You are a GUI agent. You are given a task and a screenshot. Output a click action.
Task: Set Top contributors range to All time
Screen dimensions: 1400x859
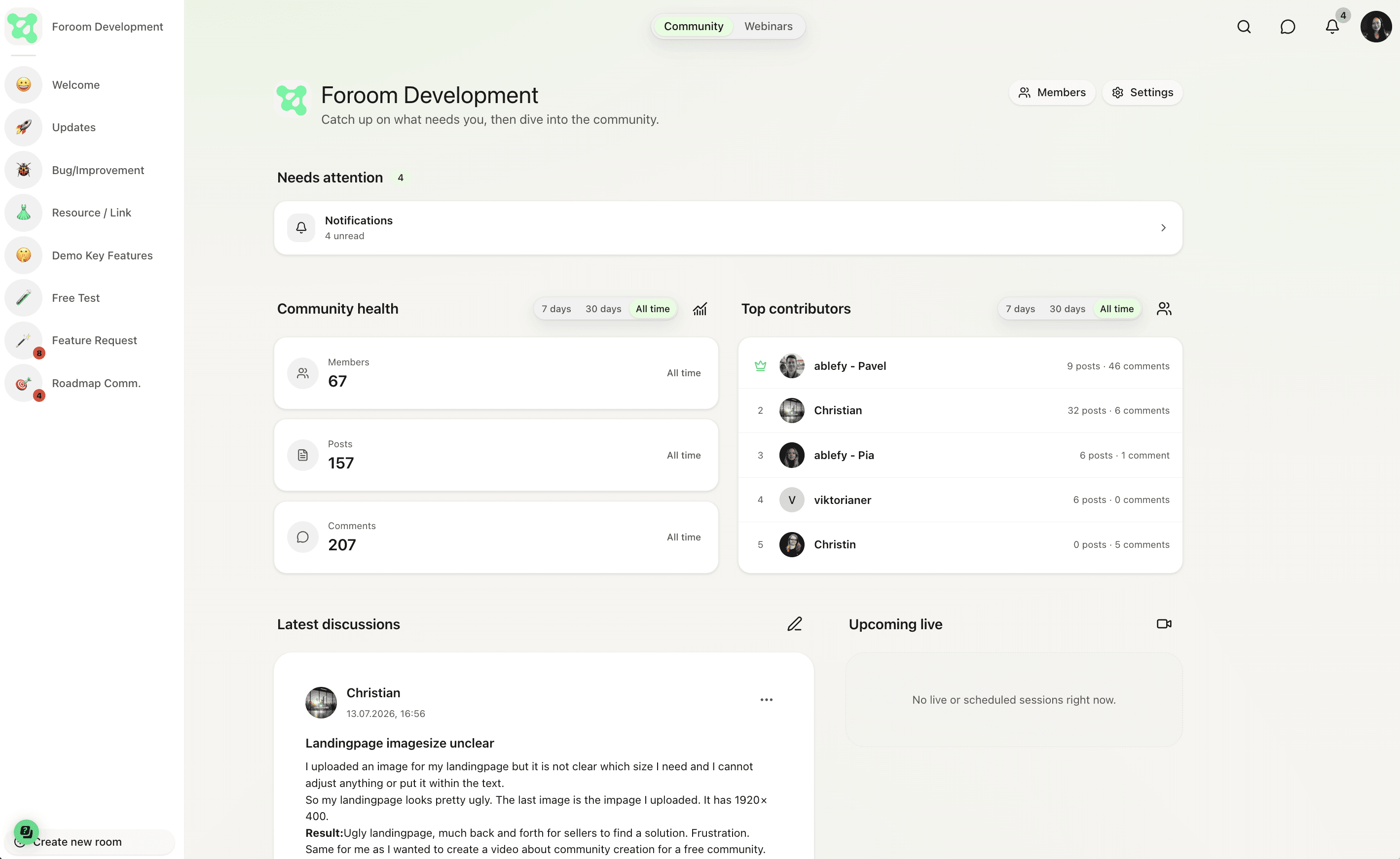coord(1116,309)
